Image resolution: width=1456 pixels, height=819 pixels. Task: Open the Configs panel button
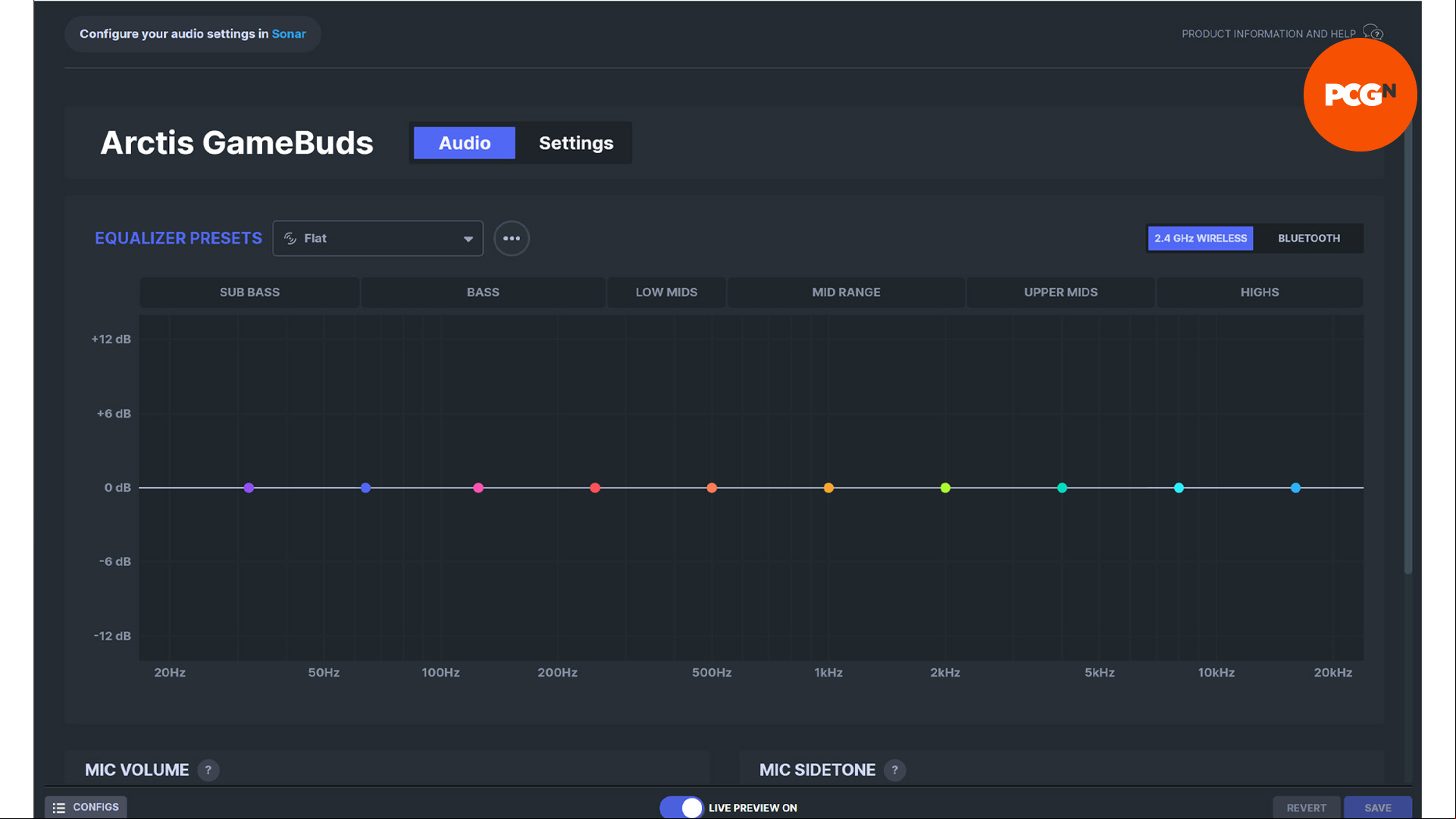(86, 808)
